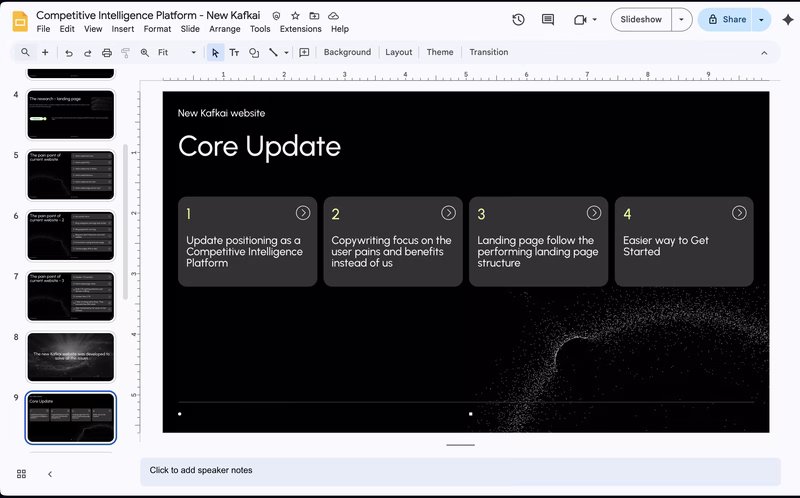
Task: Search the menus magnifier icon
Action: (25, 52)
